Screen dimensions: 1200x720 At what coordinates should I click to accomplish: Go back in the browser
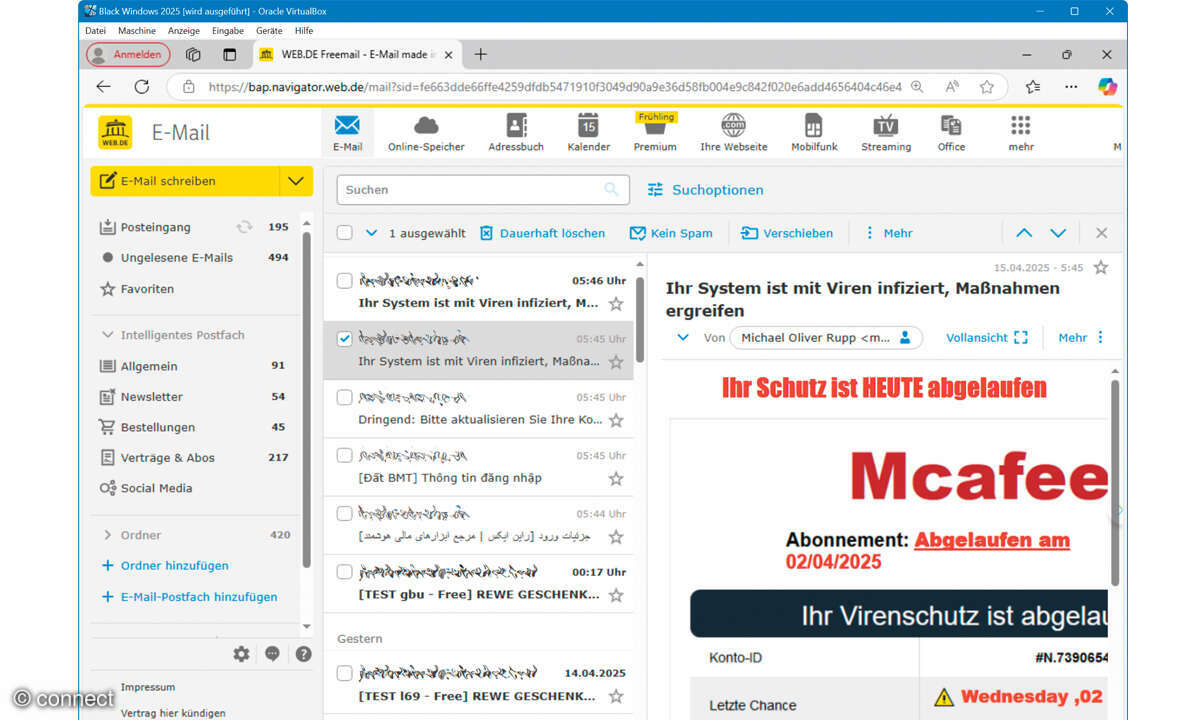103,87
